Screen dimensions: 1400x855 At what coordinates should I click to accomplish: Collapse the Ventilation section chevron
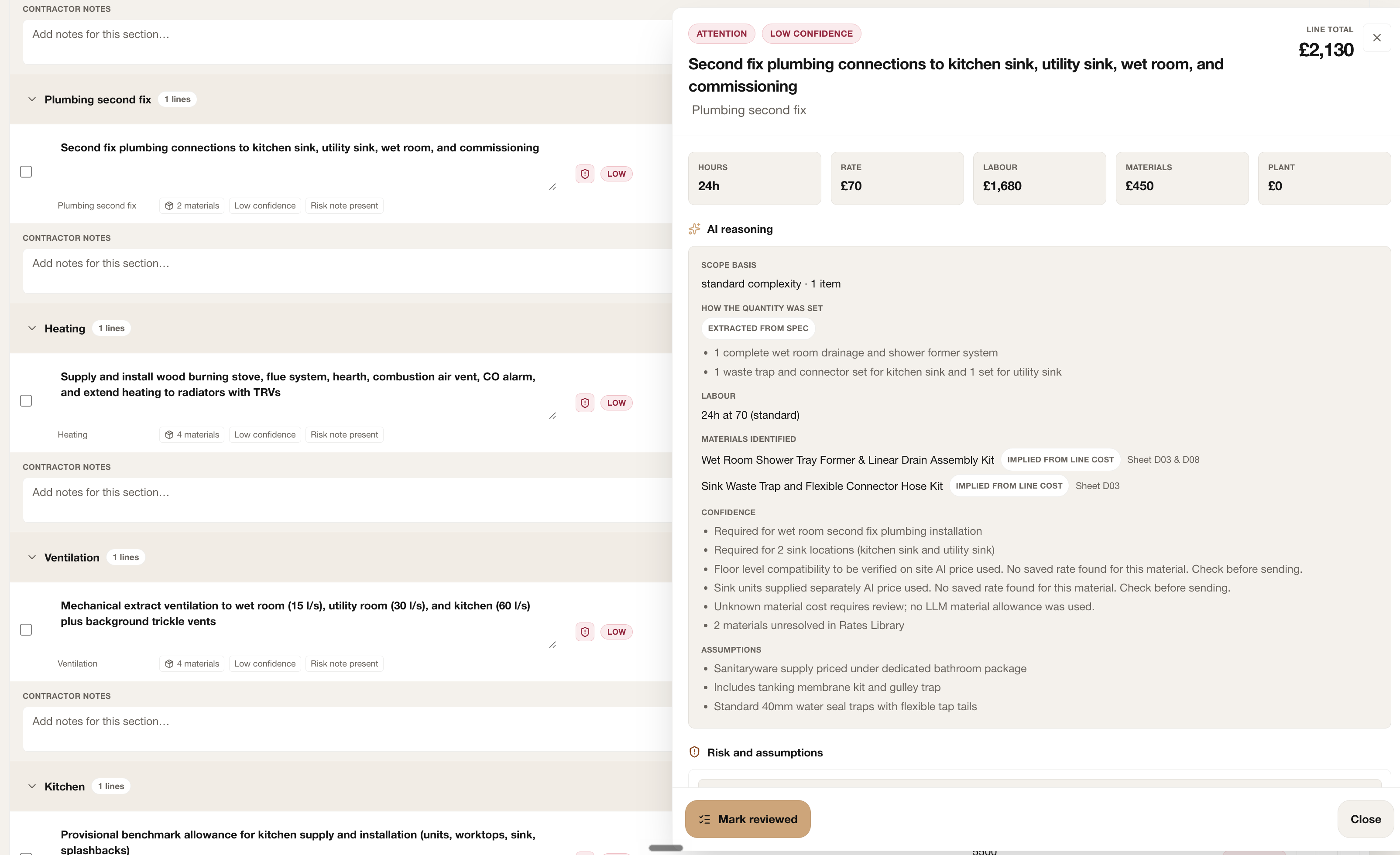point(32,557)
